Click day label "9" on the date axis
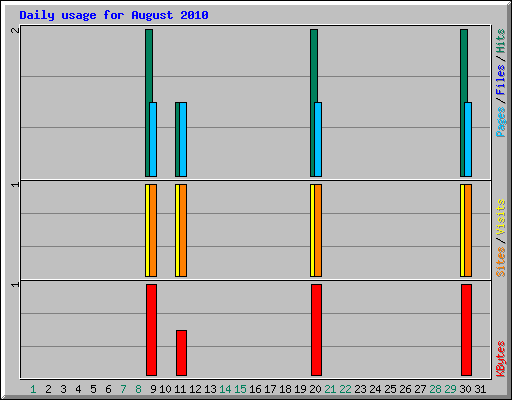 click(x=153, y=389)
